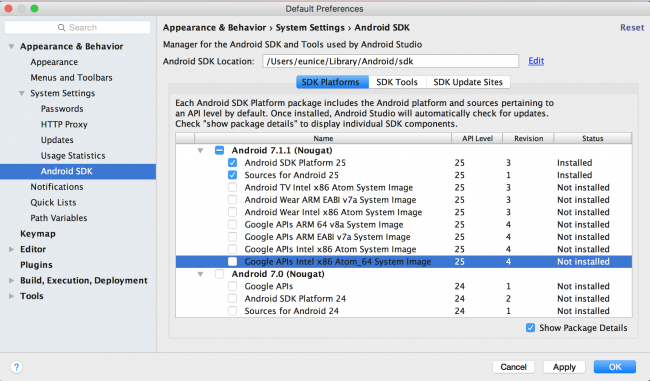
Task: Check Google APIs Intel x86 Atom_64 System Image
Action: (x=233, y=262)
